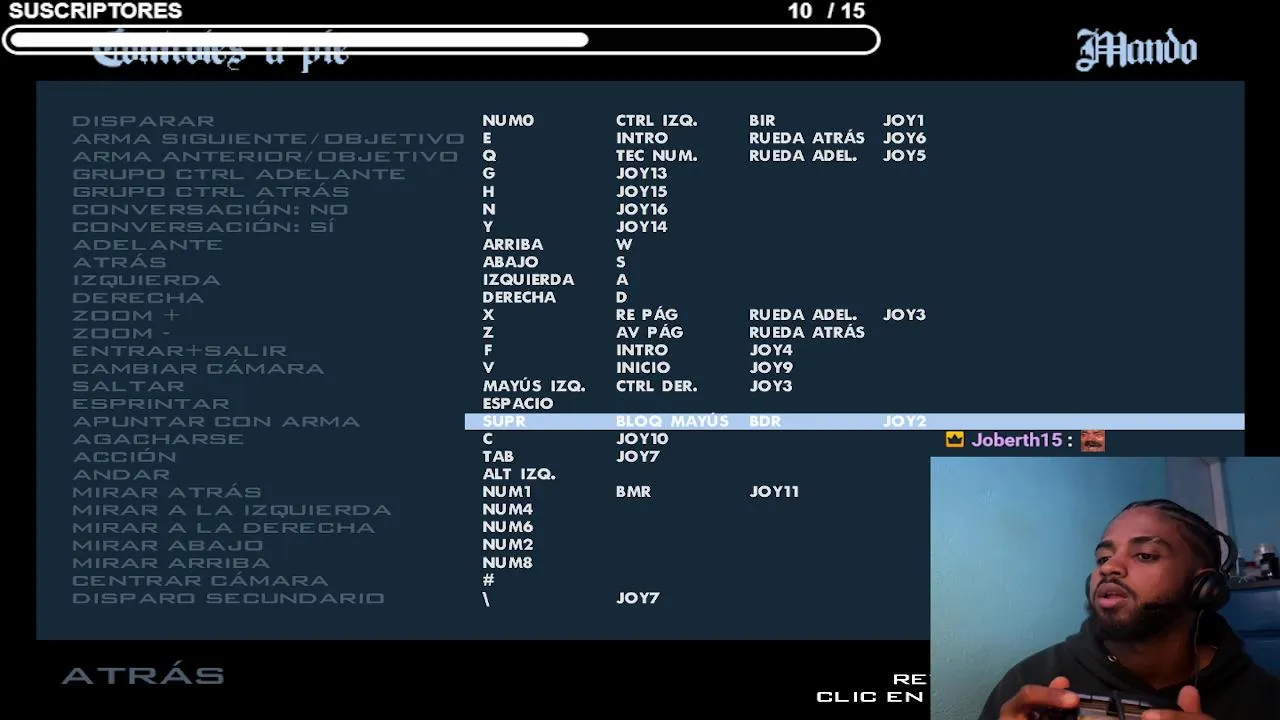Click the Mando heading at top right

pyautogui.click(x=1136, y=50)
